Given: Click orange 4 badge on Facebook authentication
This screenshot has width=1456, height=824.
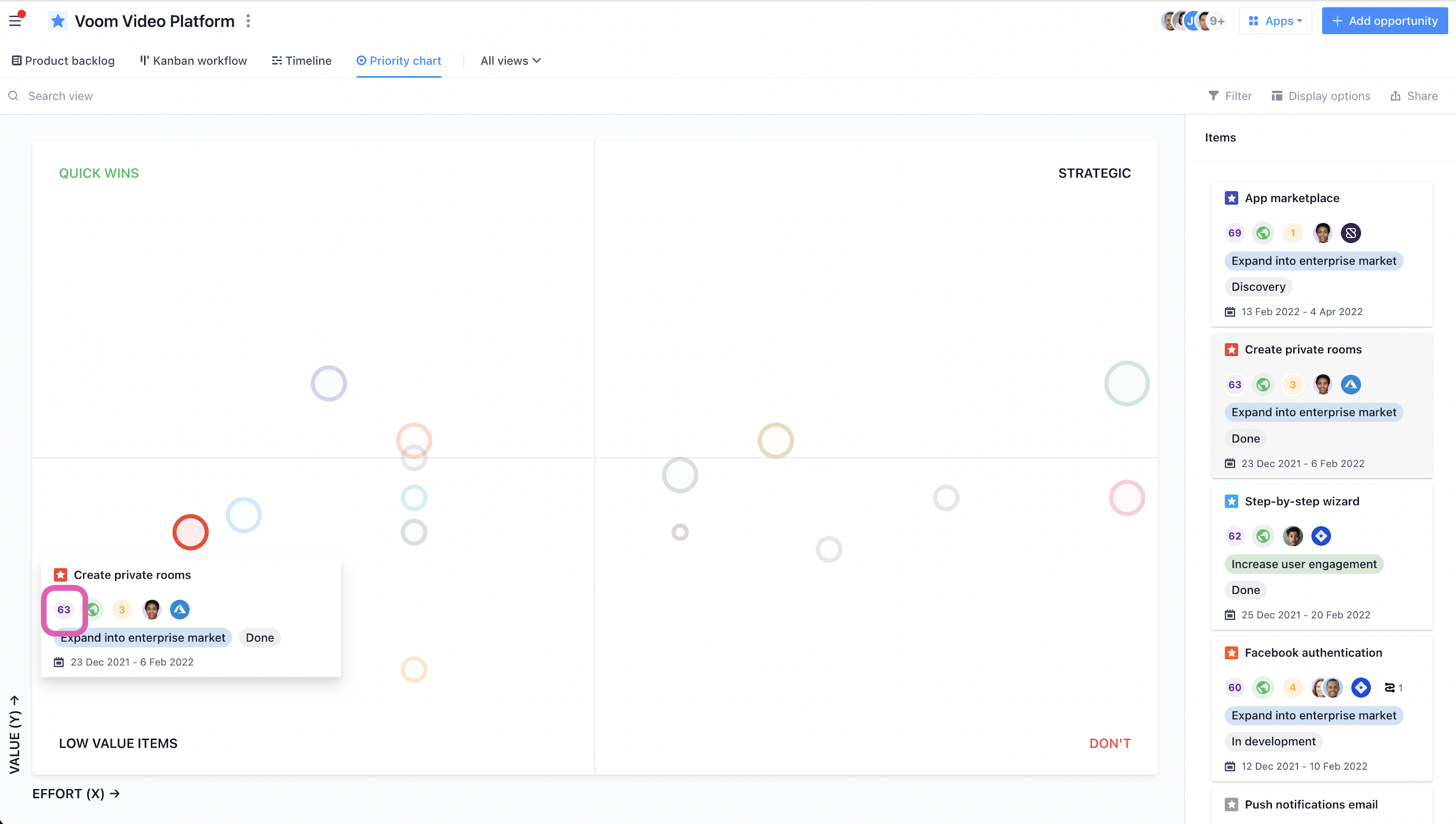Looking at the screenshot, I should click(1293, 688).
